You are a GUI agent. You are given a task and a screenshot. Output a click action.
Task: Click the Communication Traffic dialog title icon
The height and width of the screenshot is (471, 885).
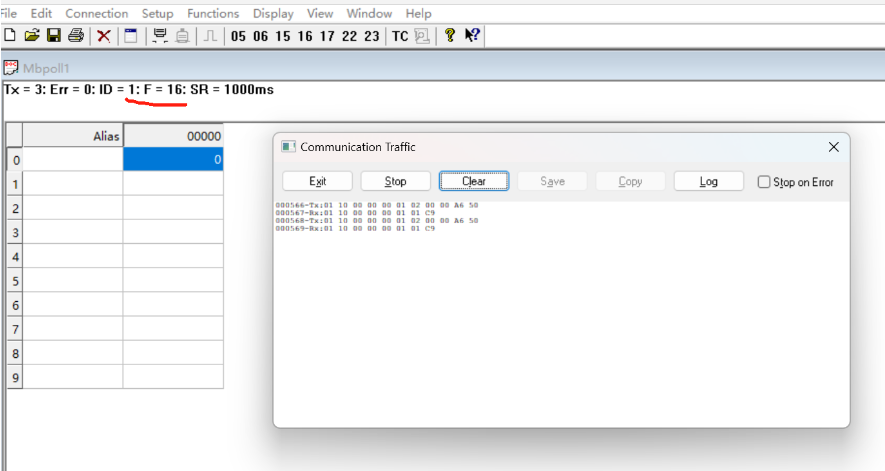[288, 147]
